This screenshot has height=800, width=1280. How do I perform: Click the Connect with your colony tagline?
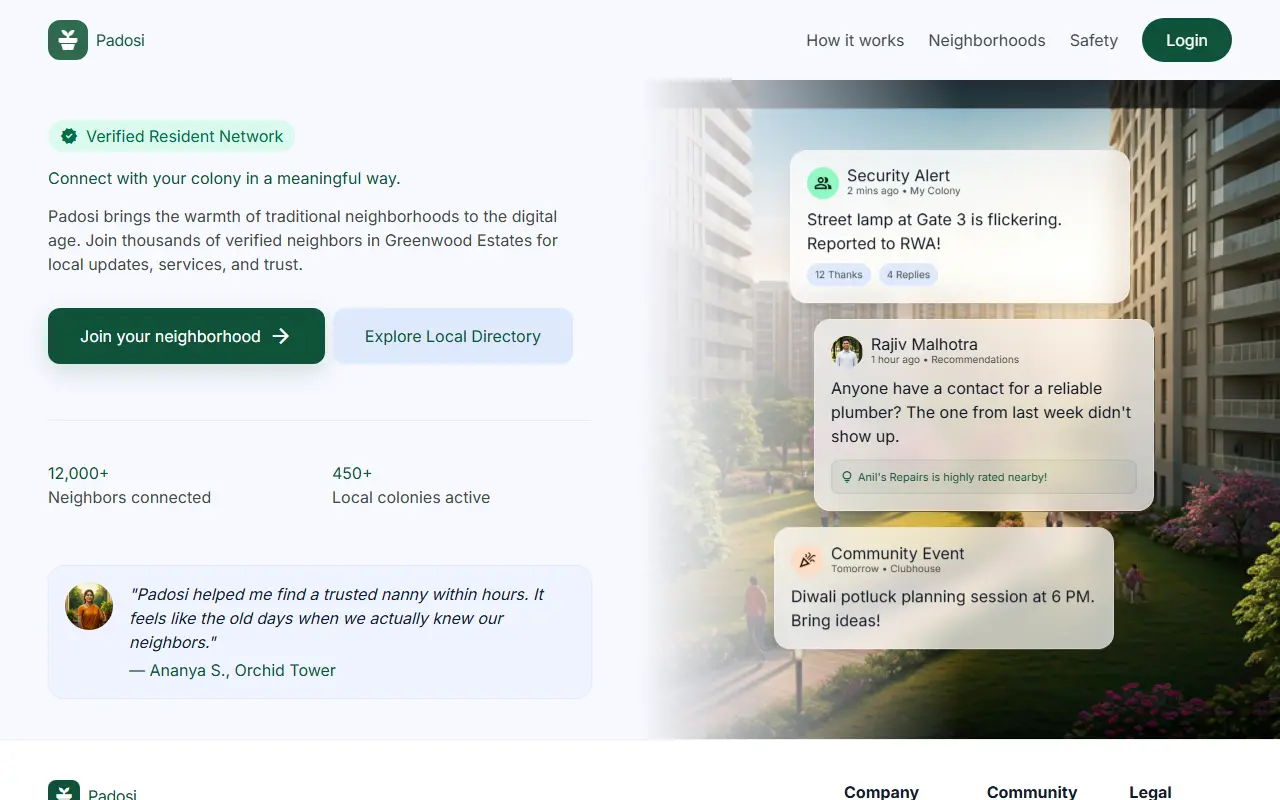point(224,178)
